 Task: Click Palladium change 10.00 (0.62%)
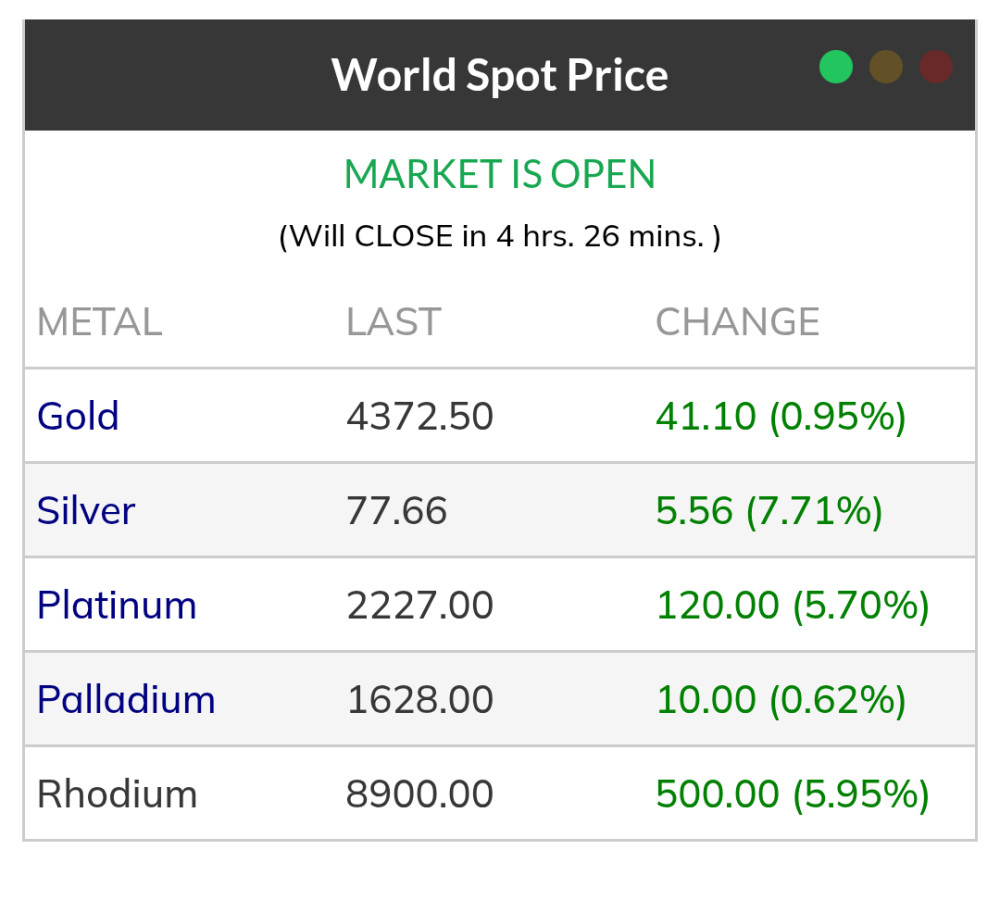point(781,699)
